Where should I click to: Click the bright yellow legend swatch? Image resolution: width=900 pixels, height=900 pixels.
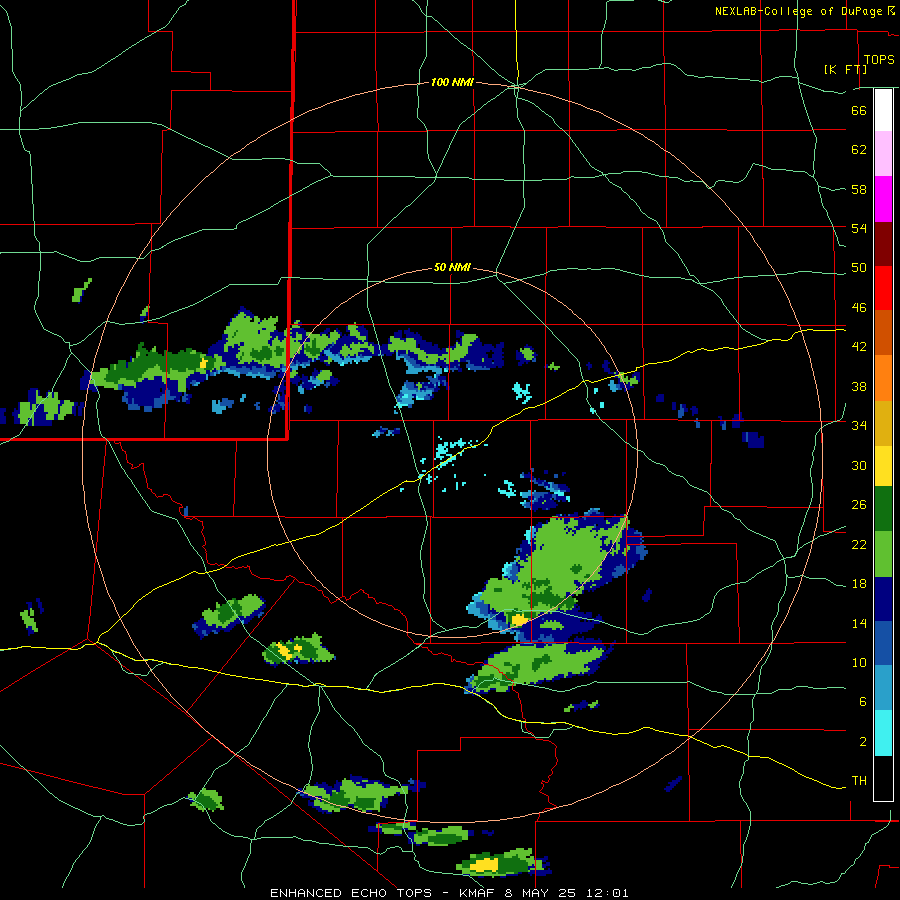[x=883, y=466]
